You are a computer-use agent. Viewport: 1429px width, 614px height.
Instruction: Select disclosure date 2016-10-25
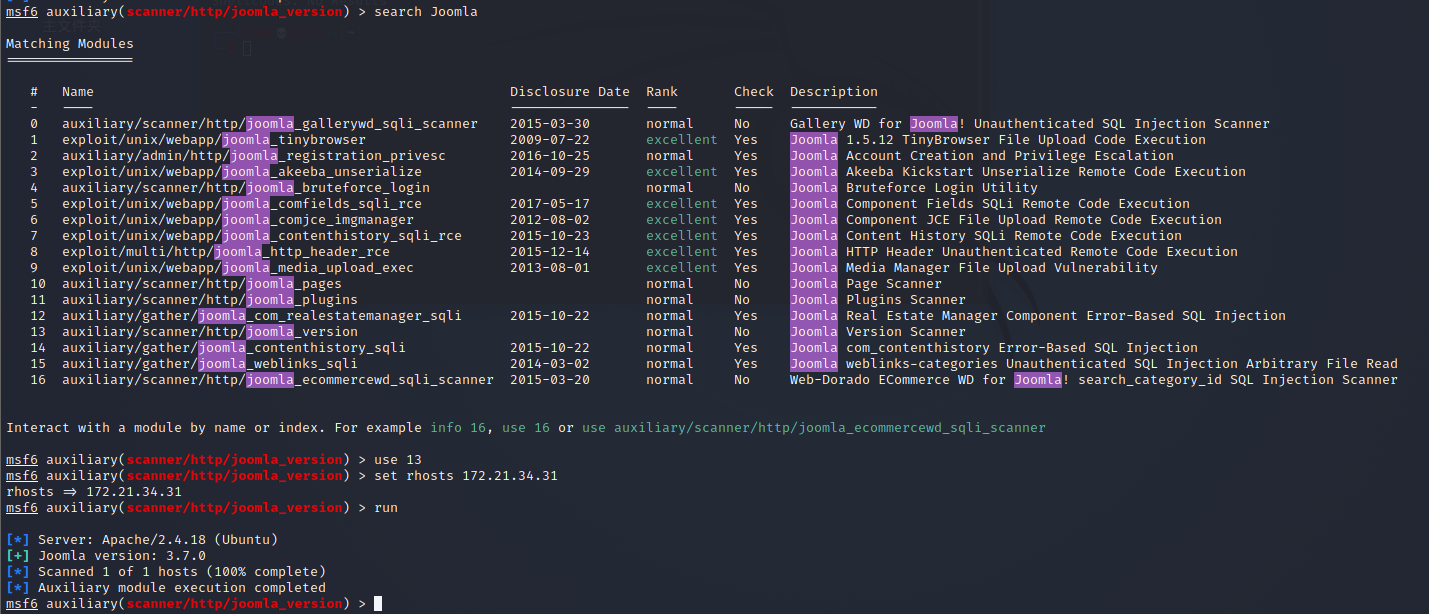550,156
